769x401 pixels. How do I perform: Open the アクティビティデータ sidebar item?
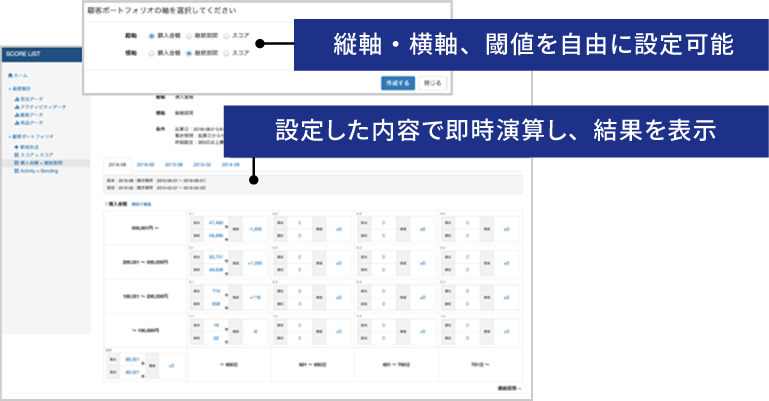pyautogui.click(x=38, y=106)
